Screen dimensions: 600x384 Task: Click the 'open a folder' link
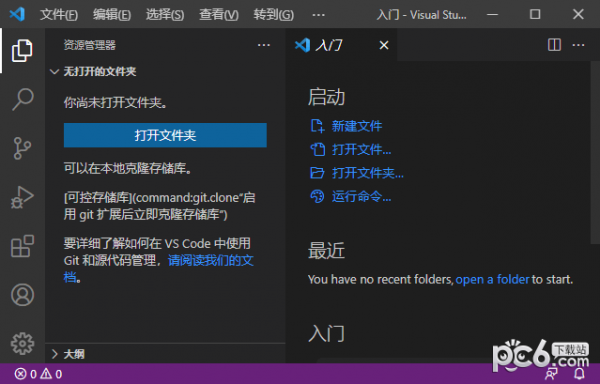(492, 280)
